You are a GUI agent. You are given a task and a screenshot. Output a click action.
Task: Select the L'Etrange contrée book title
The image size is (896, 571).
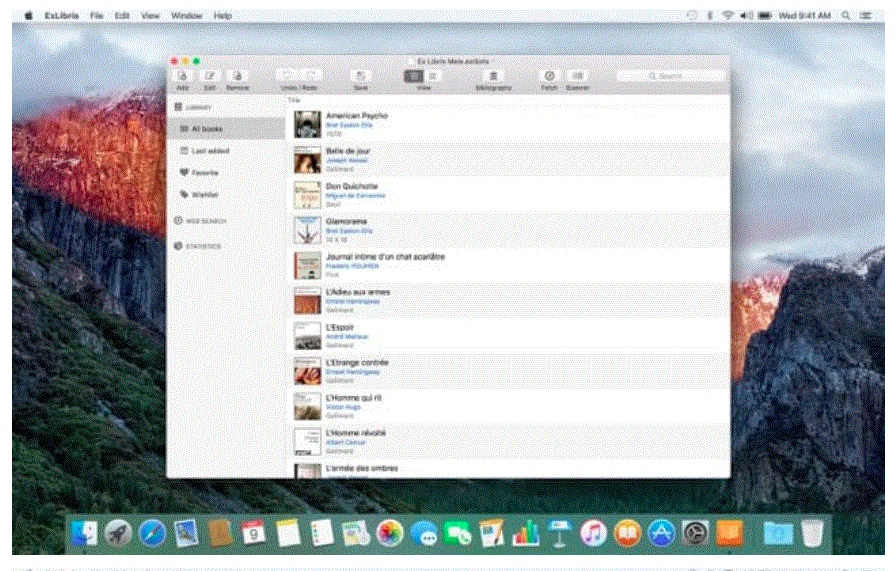357,362
